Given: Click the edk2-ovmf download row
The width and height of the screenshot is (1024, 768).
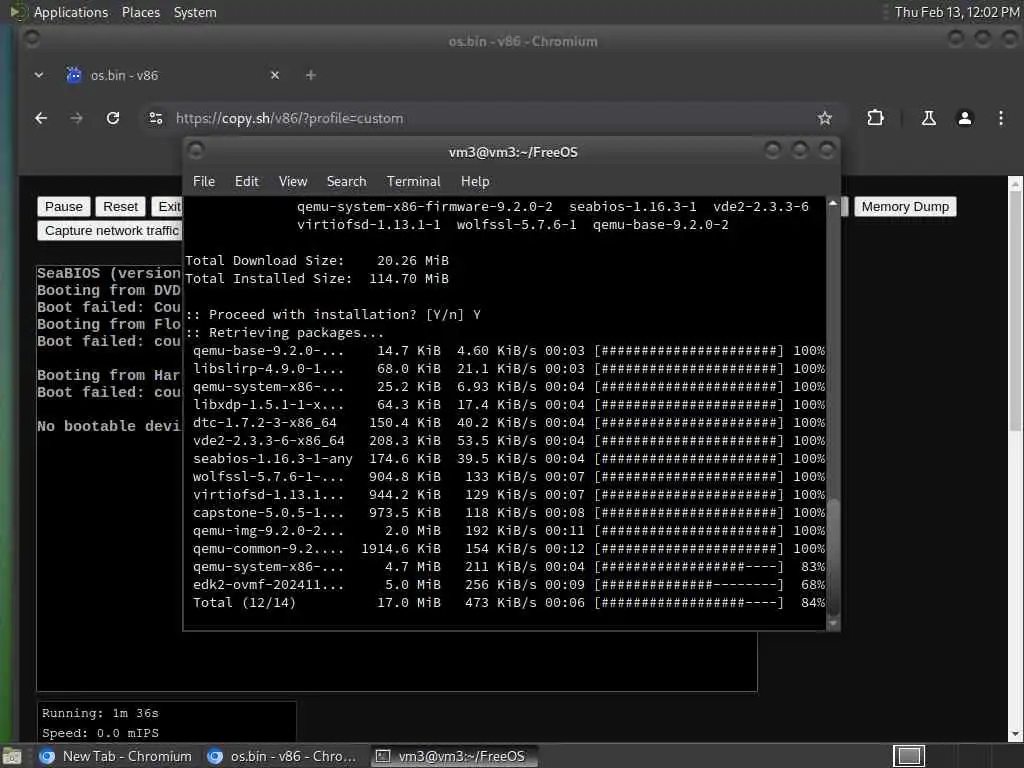Looking at the screenshot, I should pos(509,585).
